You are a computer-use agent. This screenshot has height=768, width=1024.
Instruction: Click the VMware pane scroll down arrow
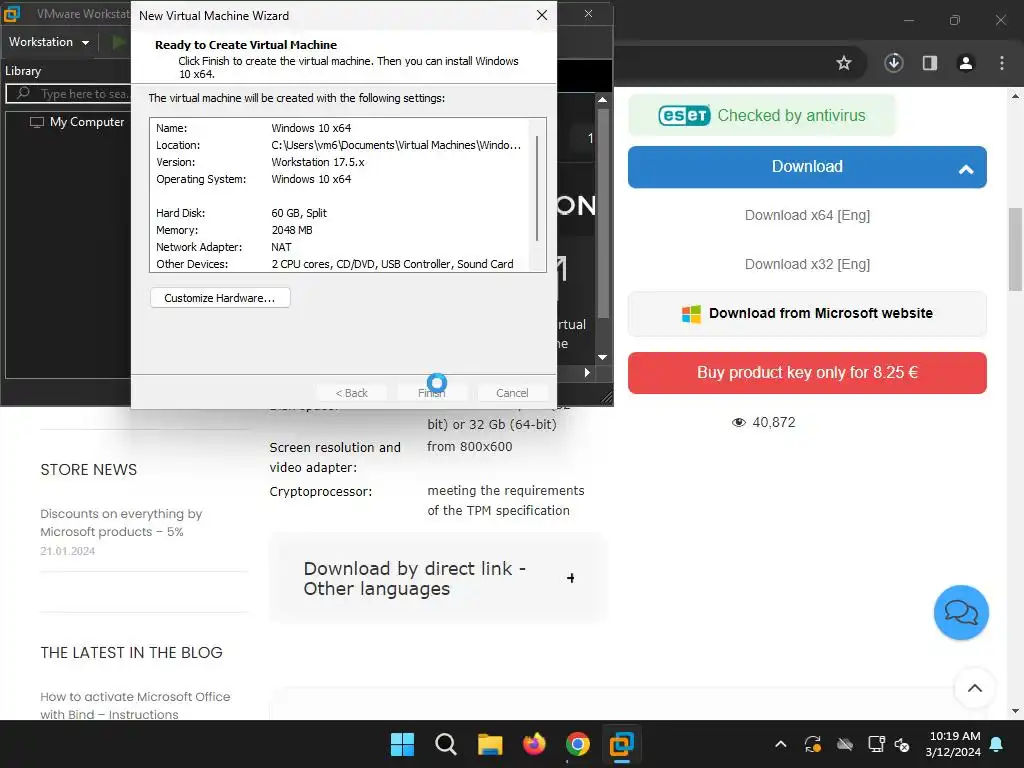[602, 357]
